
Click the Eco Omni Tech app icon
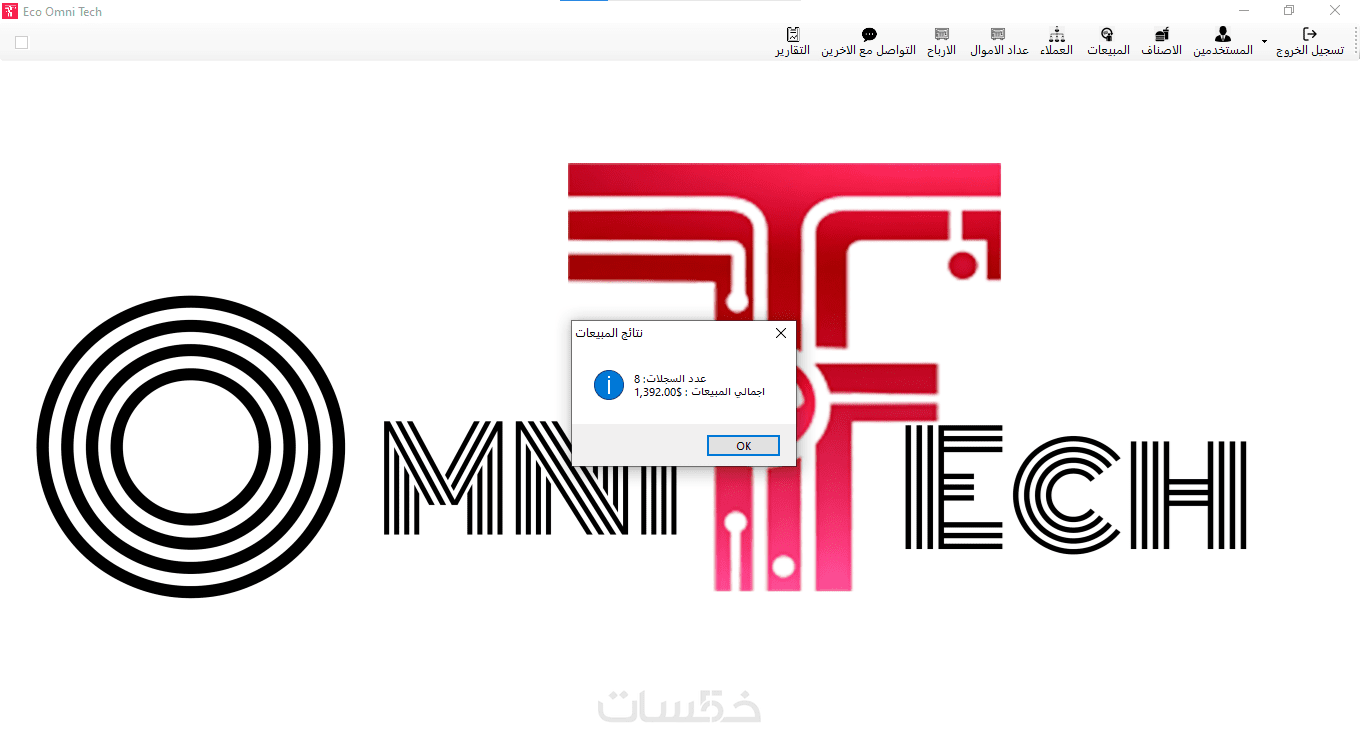click(11, 11)
